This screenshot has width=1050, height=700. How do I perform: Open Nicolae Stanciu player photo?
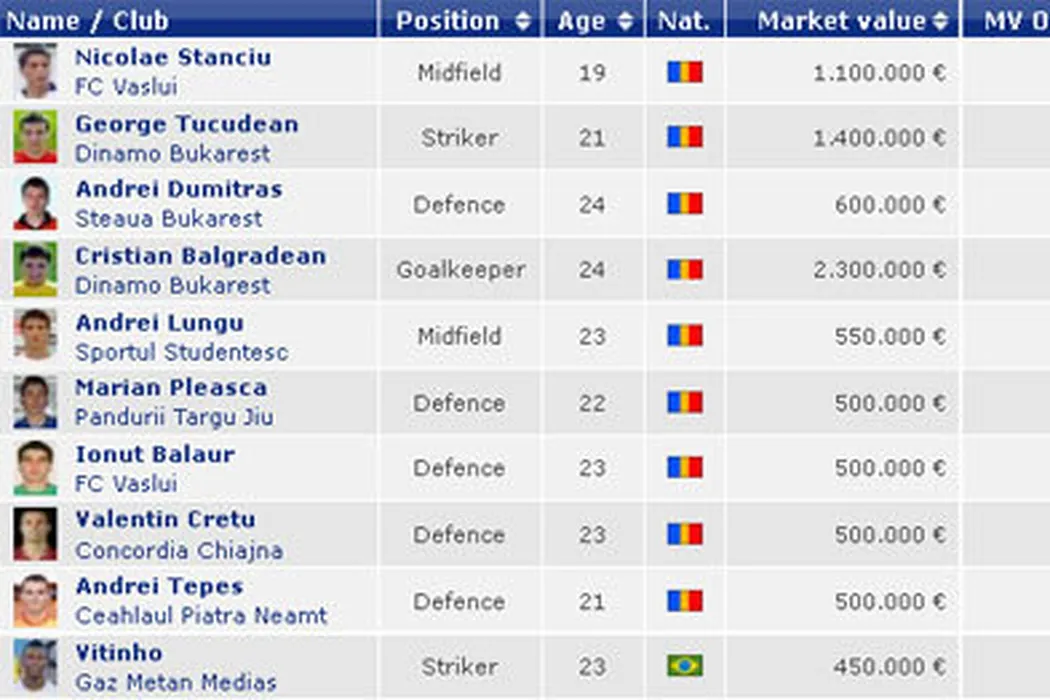[x=35, y=72]
